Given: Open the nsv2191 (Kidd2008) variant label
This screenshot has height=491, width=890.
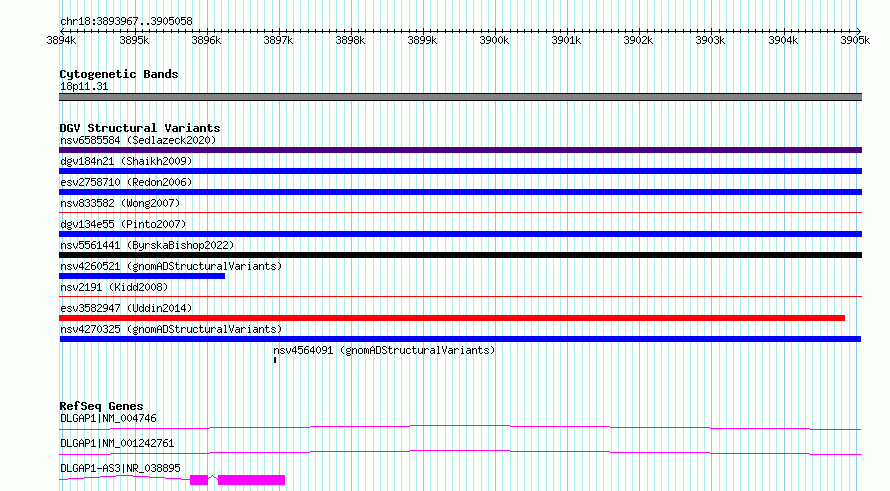Looking at the screenshot, I should 114,287.
